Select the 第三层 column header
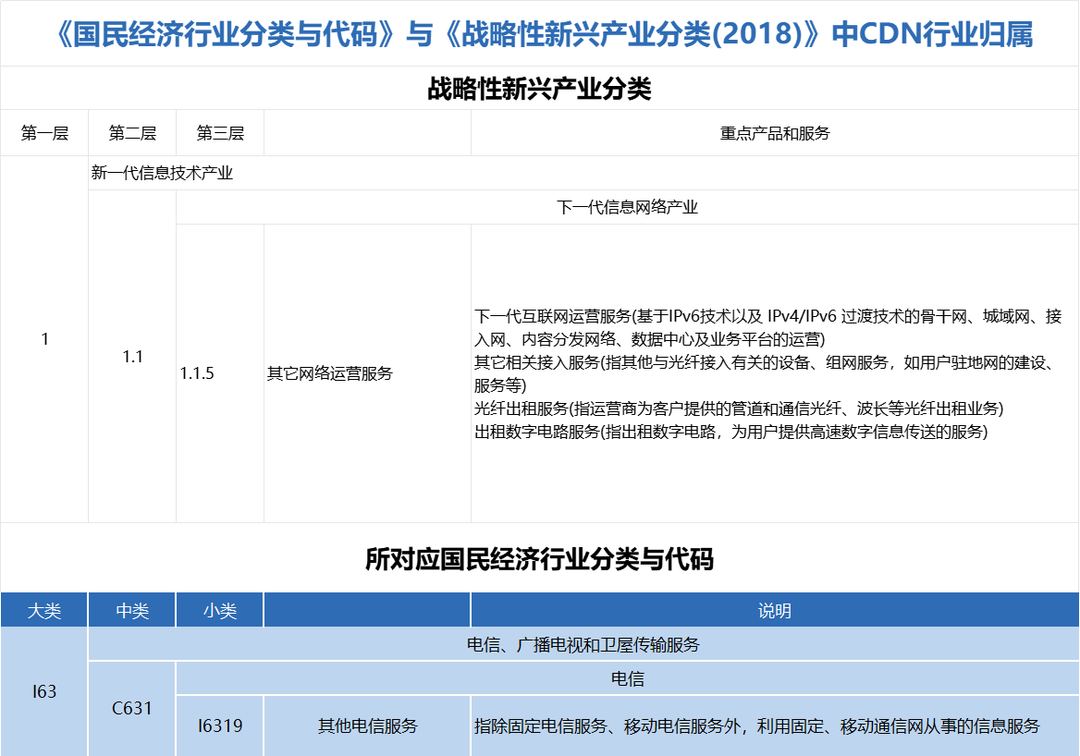The image size is (1080, 756). click(x=220, y=133)
